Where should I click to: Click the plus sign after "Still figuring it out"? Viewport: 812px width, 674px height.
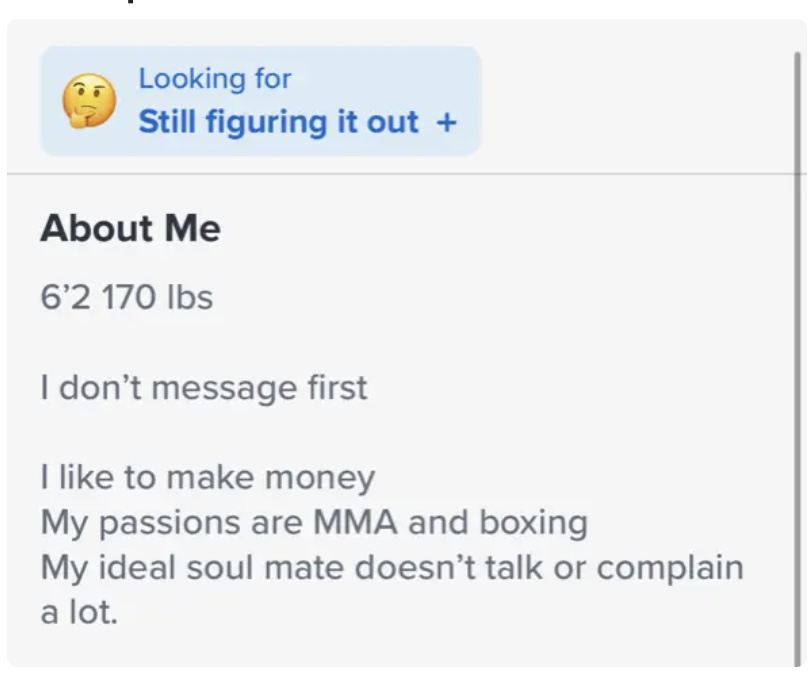click(x=446, y=122)
